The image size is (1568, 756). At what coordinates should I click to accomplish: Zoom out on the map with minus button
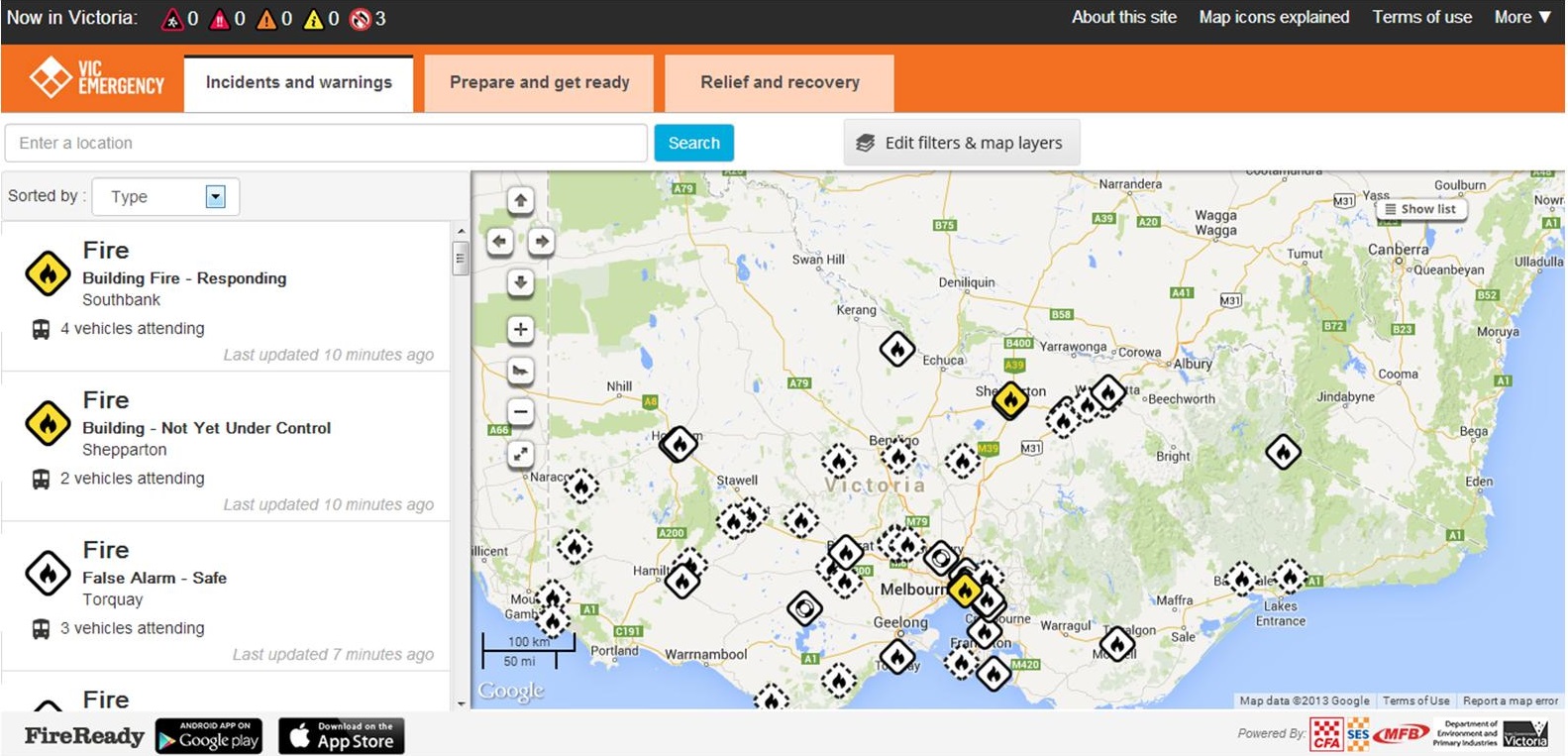[x=521, y=411]
